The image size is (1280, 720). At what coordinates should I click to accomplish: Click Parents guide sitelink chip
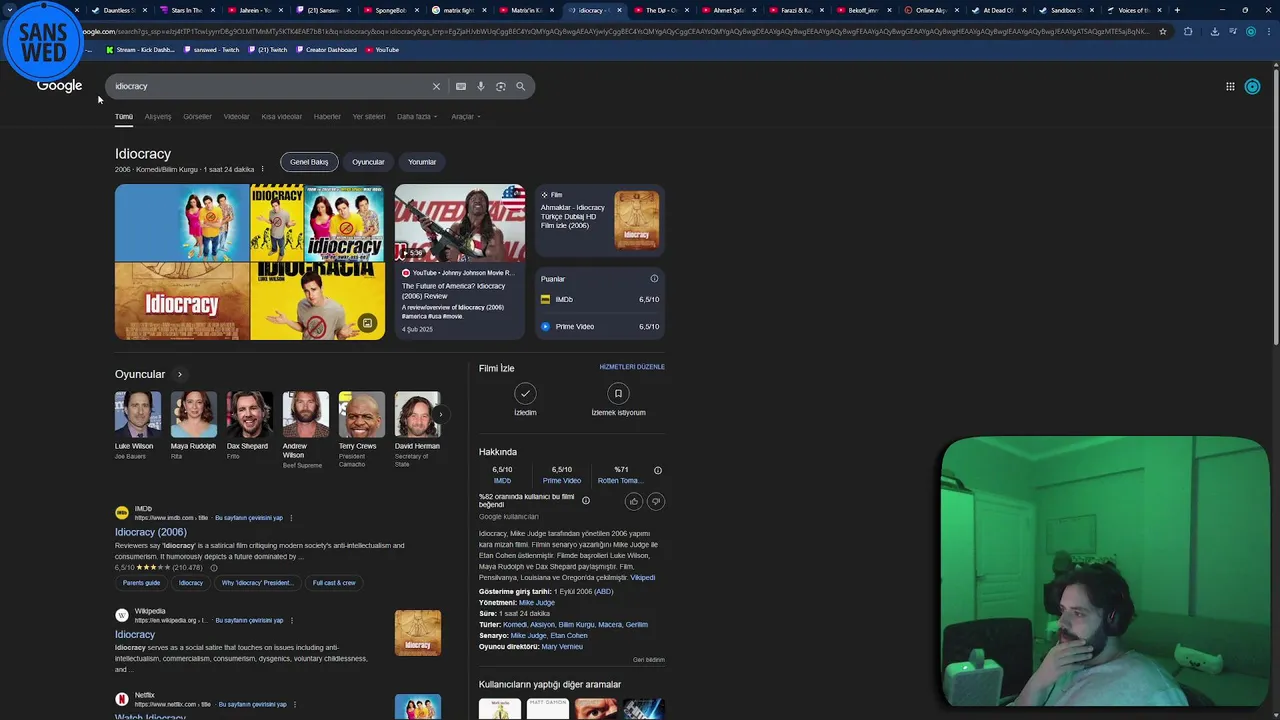[x=141, y=583]
